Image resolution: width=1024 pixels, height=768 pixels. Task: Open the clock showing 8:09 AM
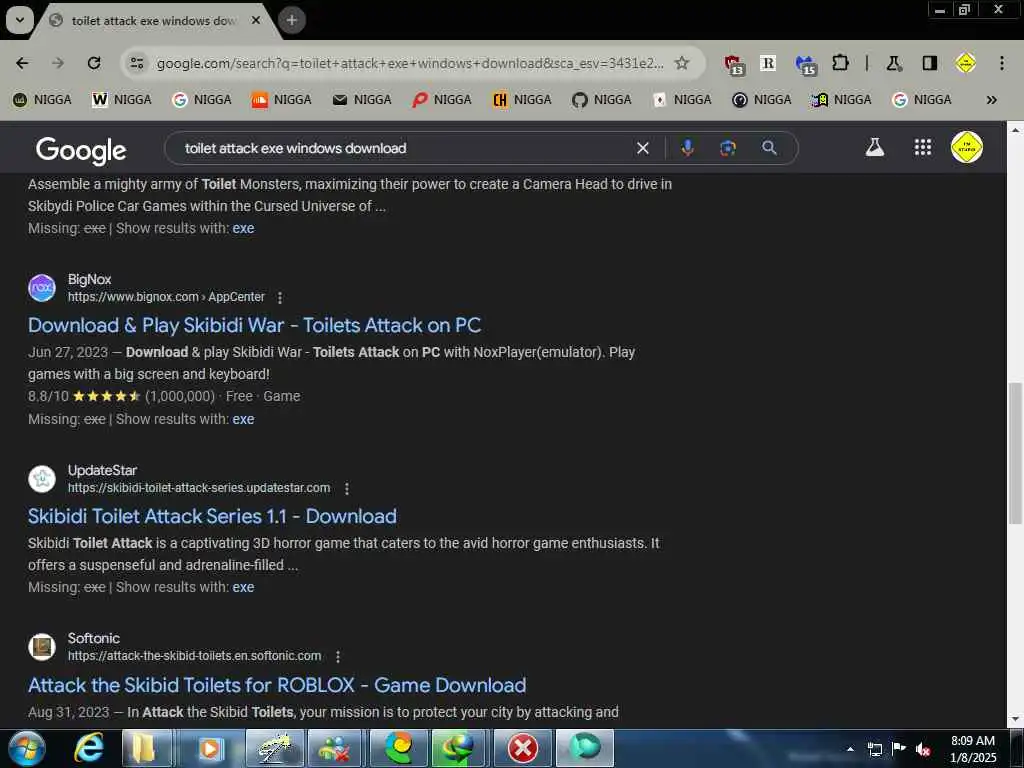coord(973,749)
